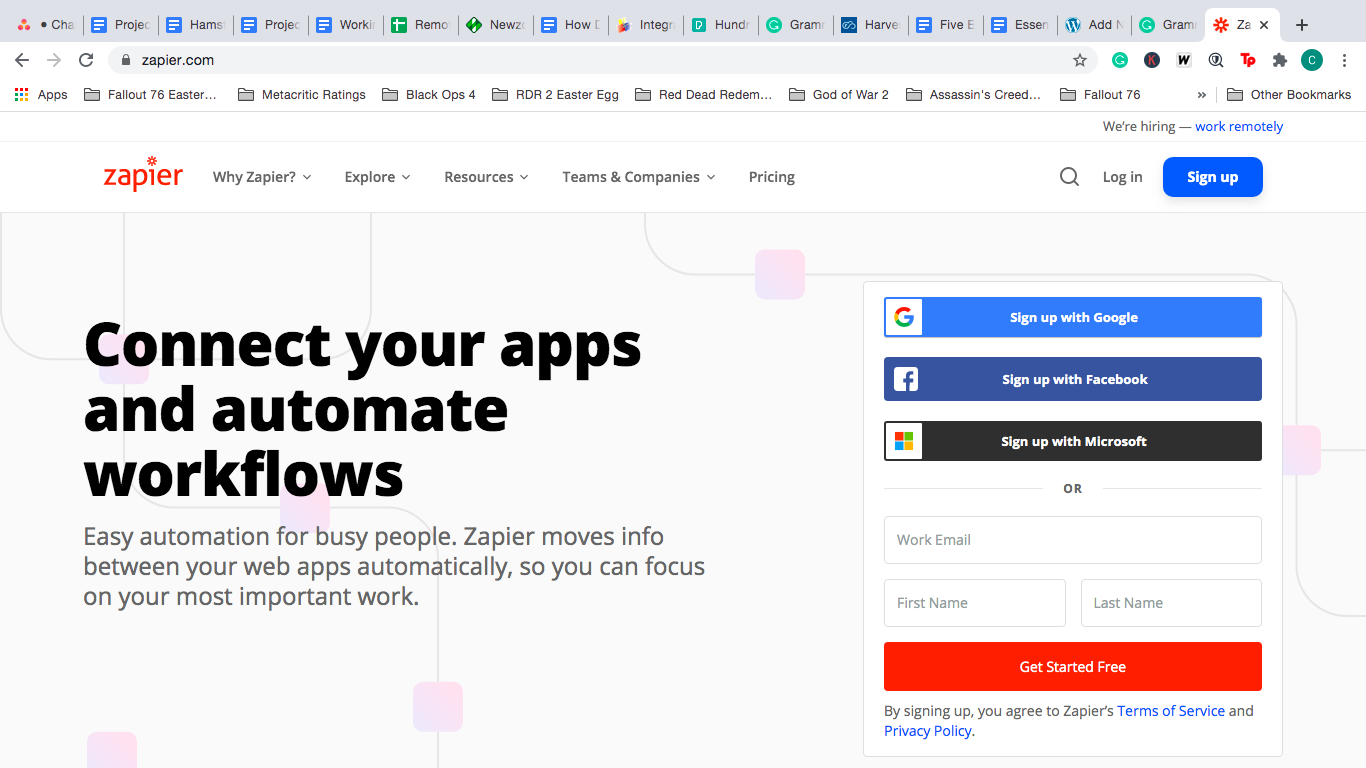The height and width of the screenshot is (768, 1366).
Task: Open the Terms of Service link
Action: pos(1171,711)
